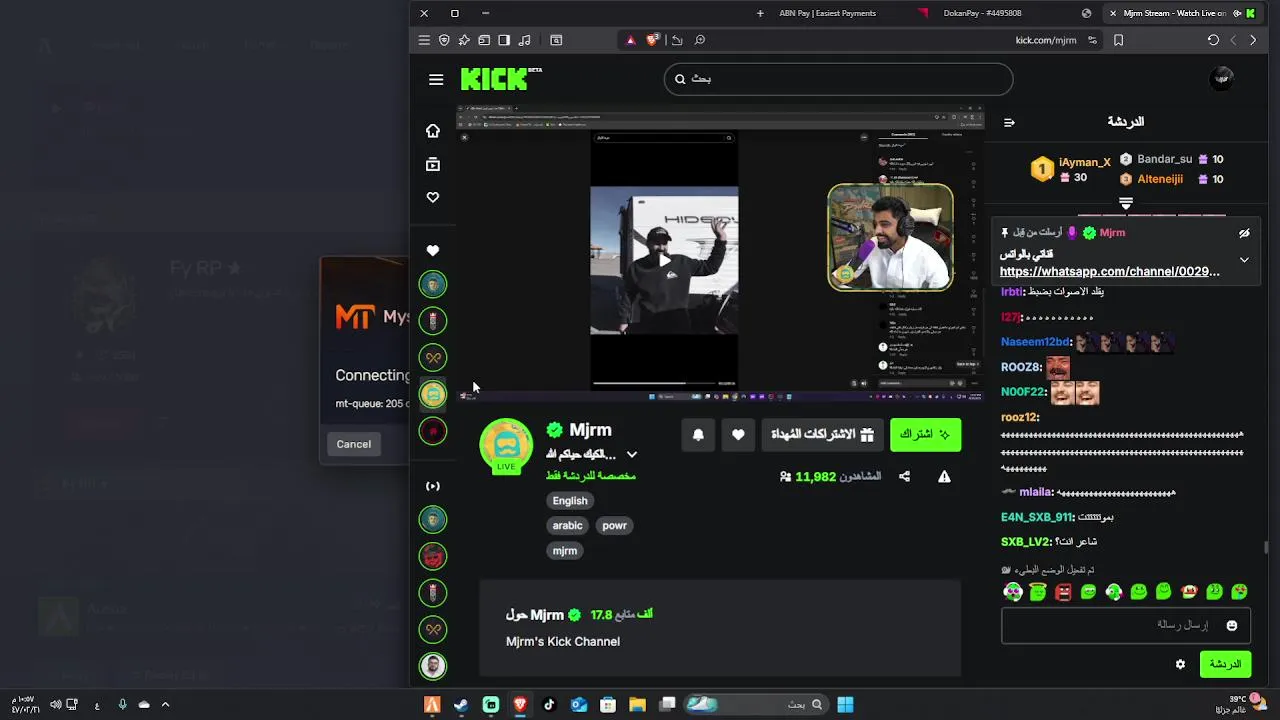This screenshot has height=720, width=1280.
Task: Open the weather widget 39°C
Action: point(1240,705)
